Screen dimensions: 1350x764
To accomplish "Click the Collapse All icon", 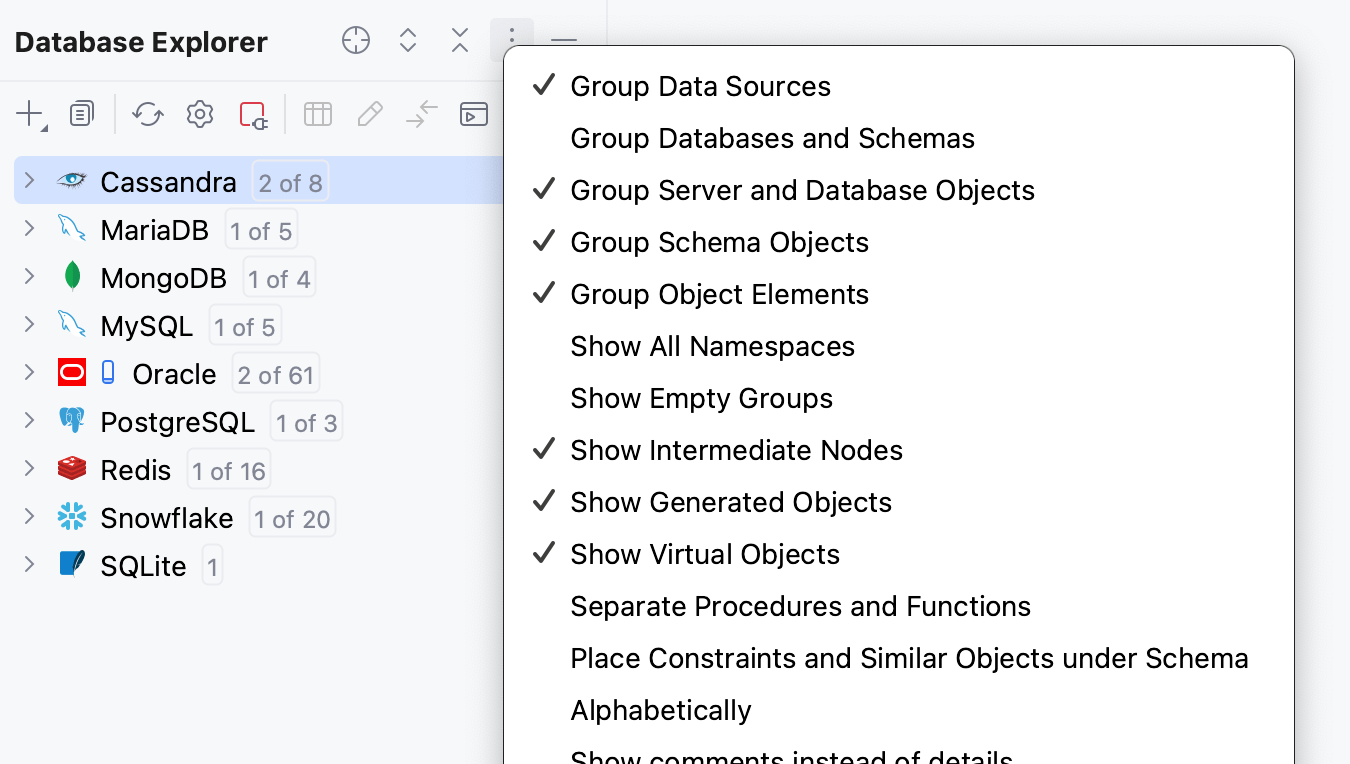I will pos(460,41).
